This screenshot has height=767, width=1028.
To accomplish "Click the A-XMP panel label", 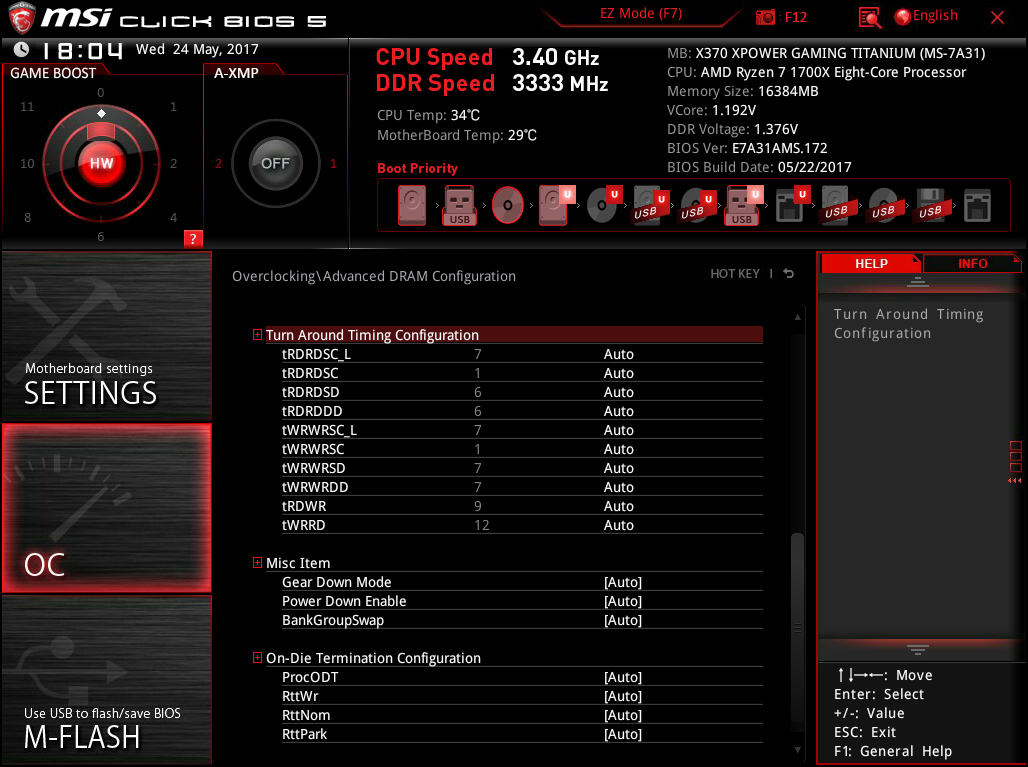I will tap(236, 73).
